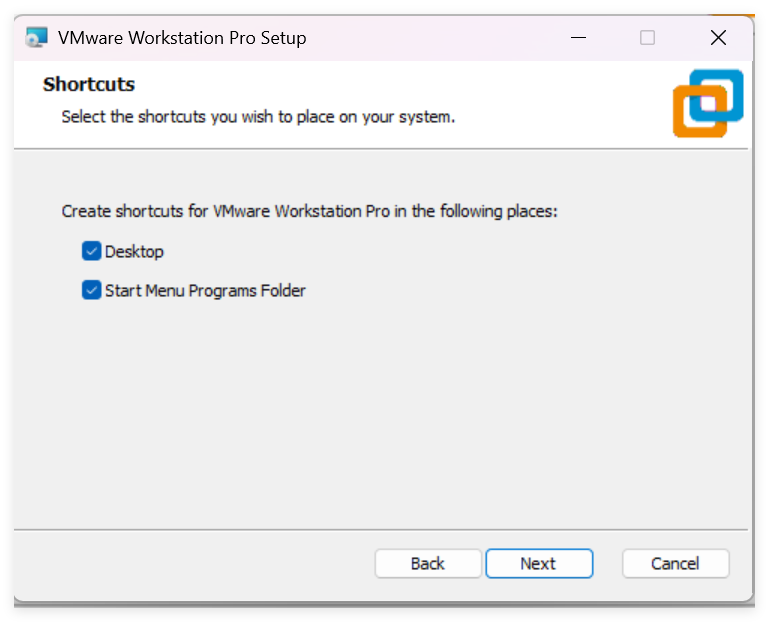Minimize the VMware Workstation Pro Setup window
Screen dimensions: 769x622
(x=579, y=38)
